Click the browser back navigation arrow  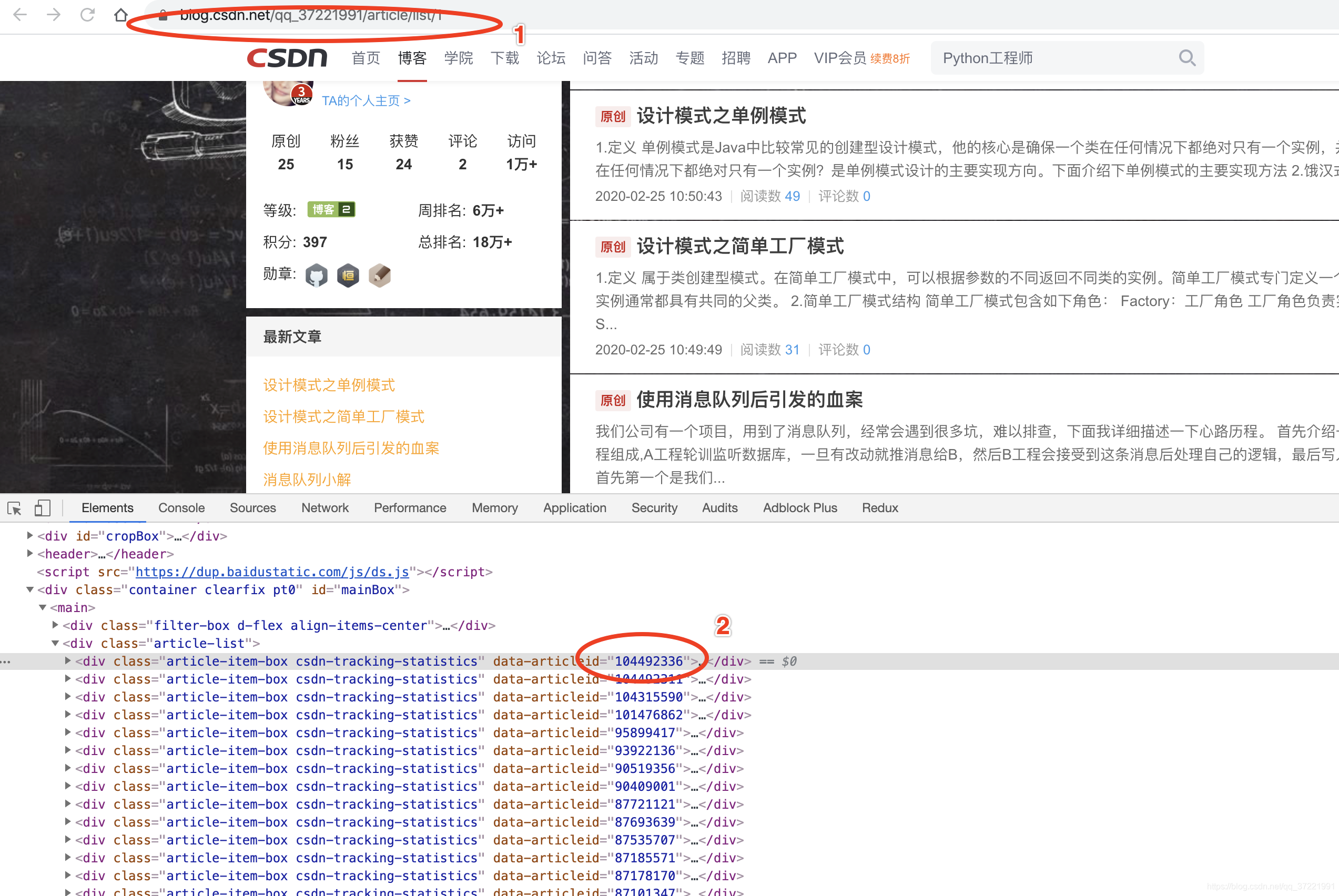click(20, 14)
